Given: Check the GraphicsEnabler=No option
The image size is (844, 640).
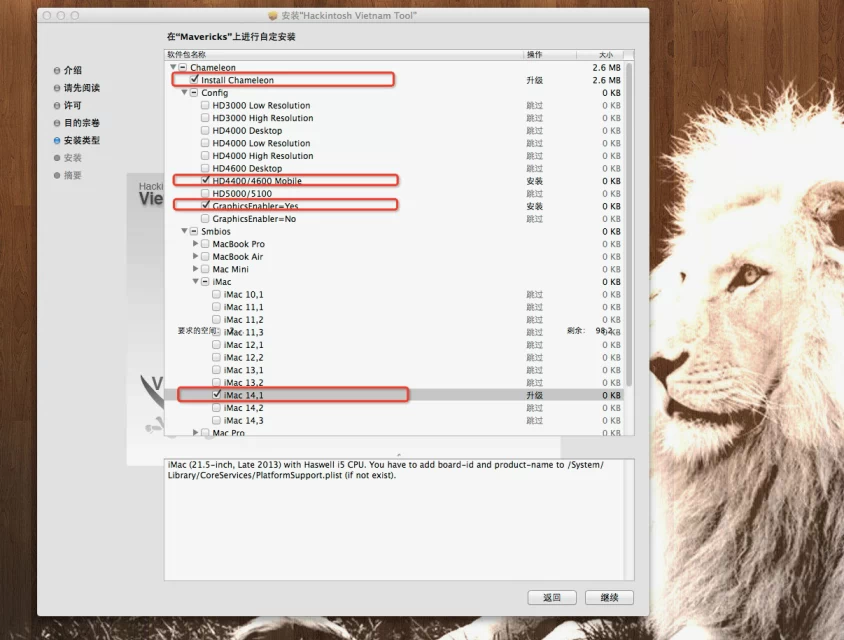Looking at the screenshot, I should point(205,219).
